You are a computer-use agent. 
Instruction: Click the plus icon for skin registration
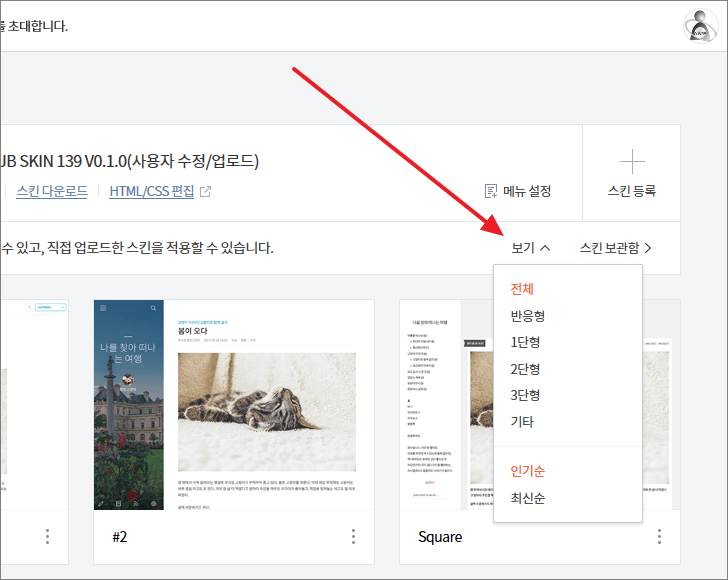click(632, 162)
